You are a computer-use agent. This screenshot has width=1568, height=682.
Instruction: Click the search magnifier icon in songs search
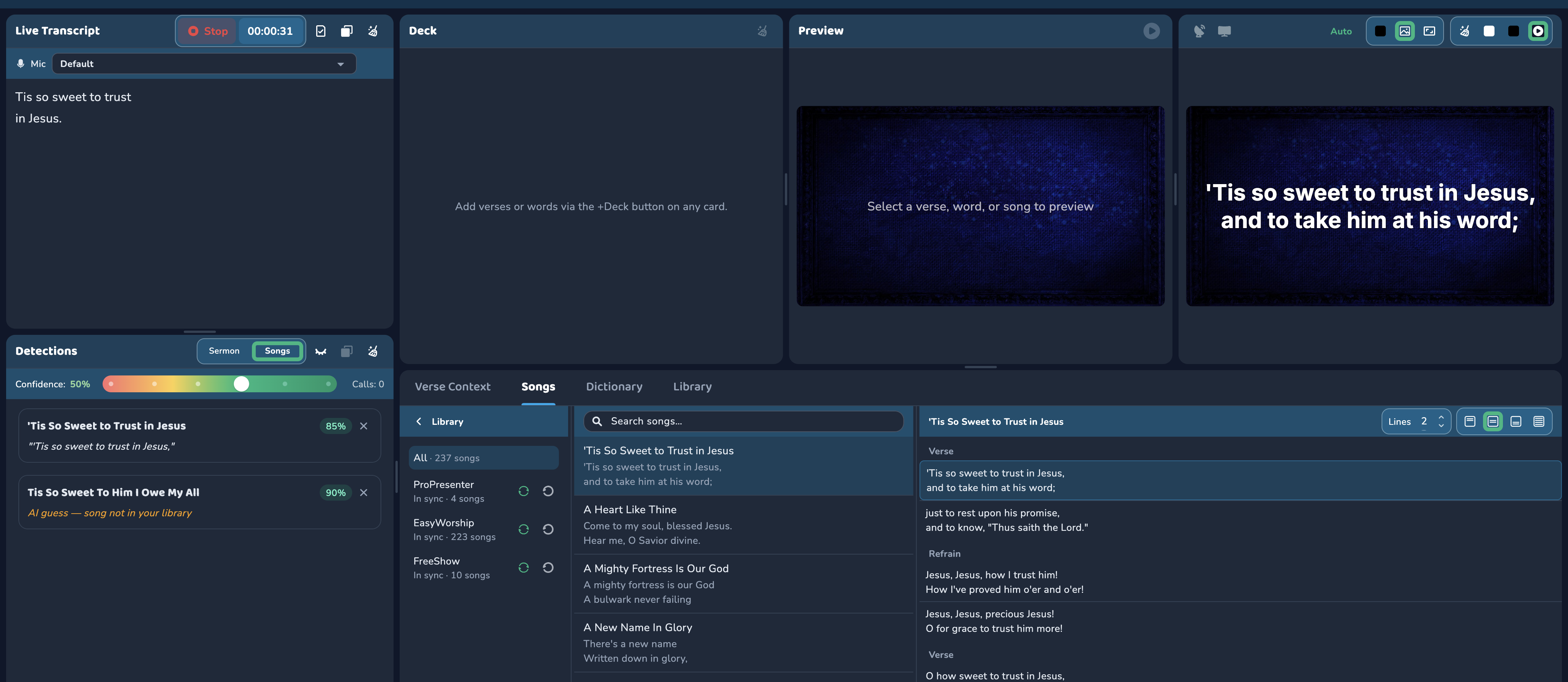[x=596, y=422]
